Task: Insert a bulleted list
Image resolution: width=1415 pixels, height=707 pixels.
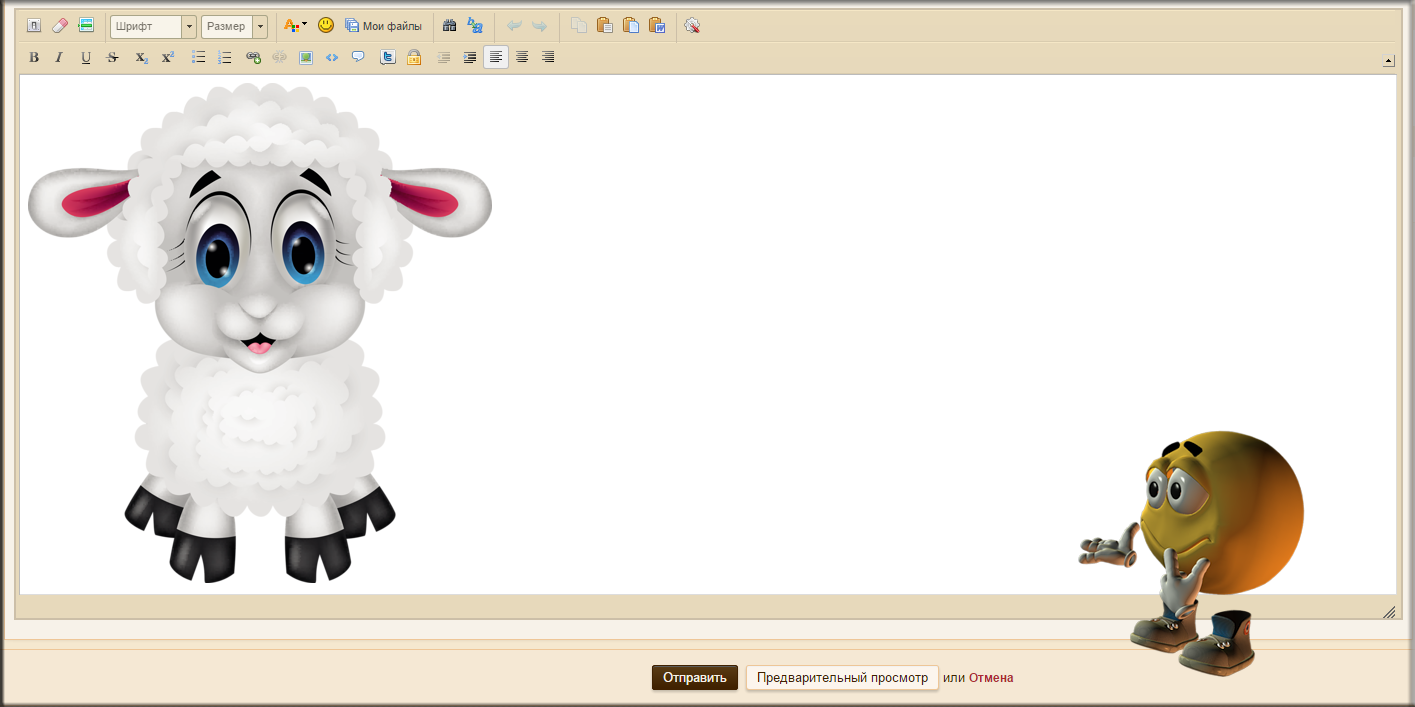Action: (199, 58)
